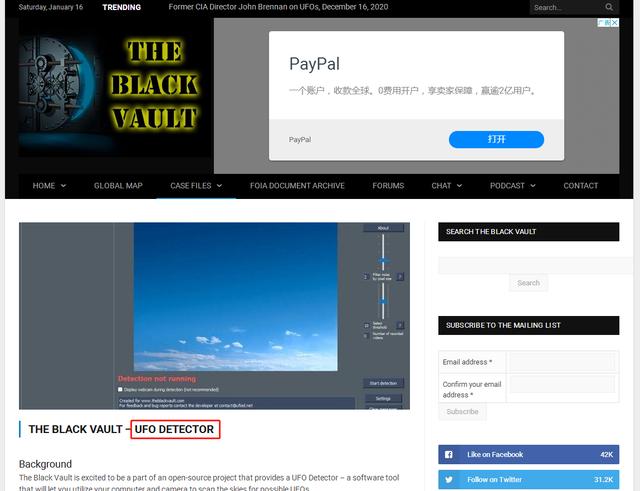Close the PayPal ad via X icon
Viewport: 640px width, 491px height.
(x=614, y=23)
